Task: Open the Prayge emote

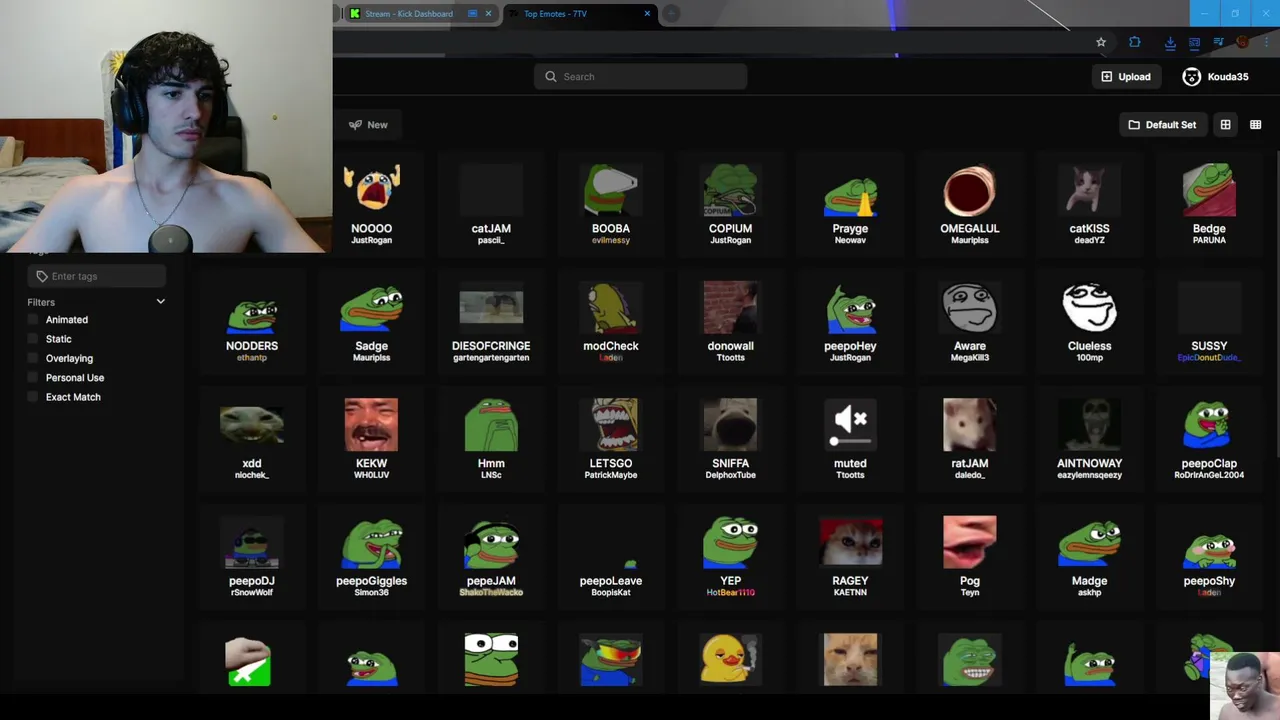Action: point(850,204)
